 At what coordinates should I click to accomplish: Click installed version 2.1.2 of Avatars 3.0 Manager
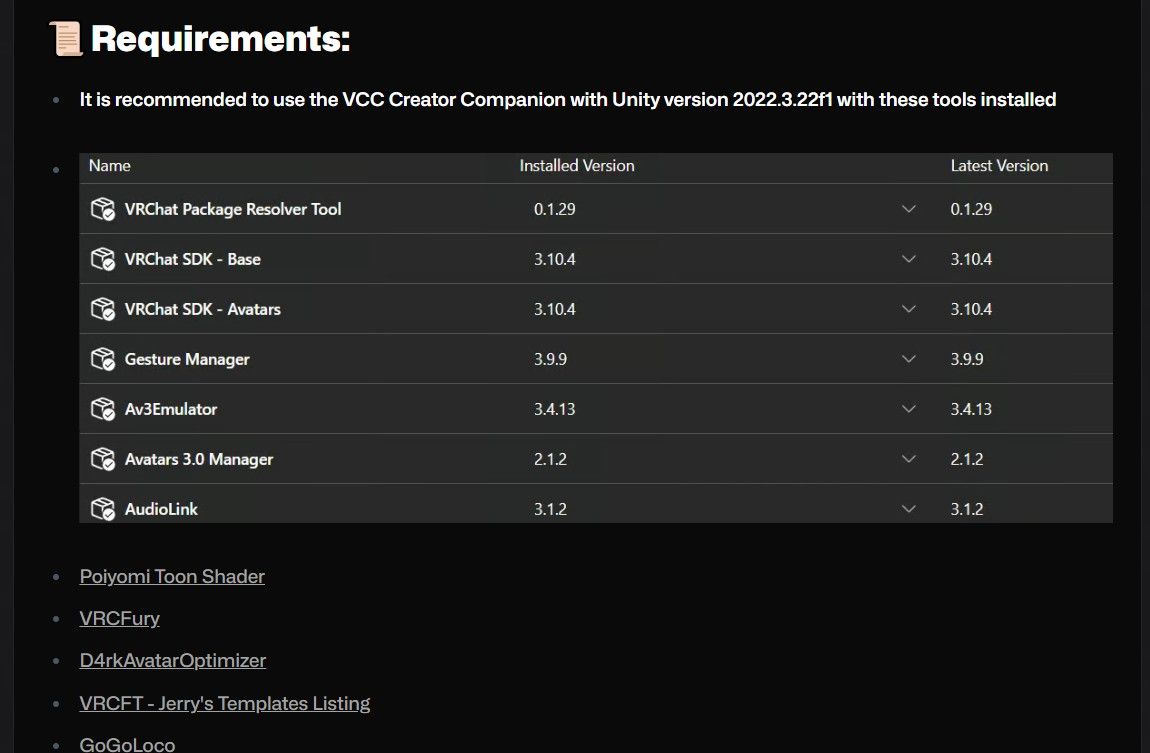coord(550,459)
